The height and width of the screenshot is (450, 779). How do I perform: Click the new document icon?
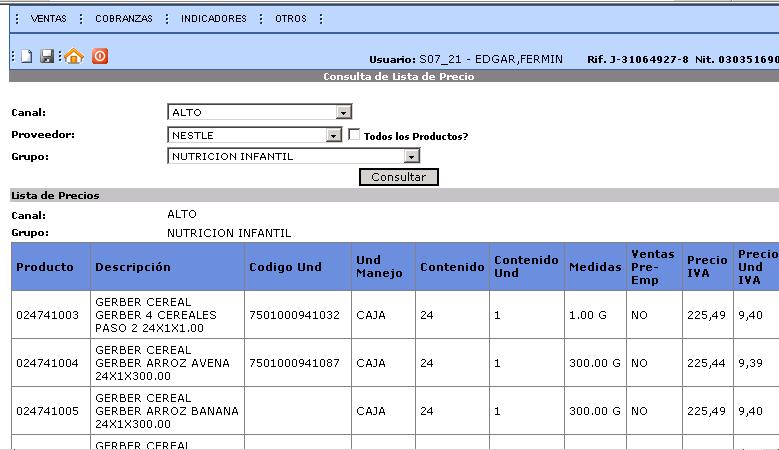tap(27, 57)
